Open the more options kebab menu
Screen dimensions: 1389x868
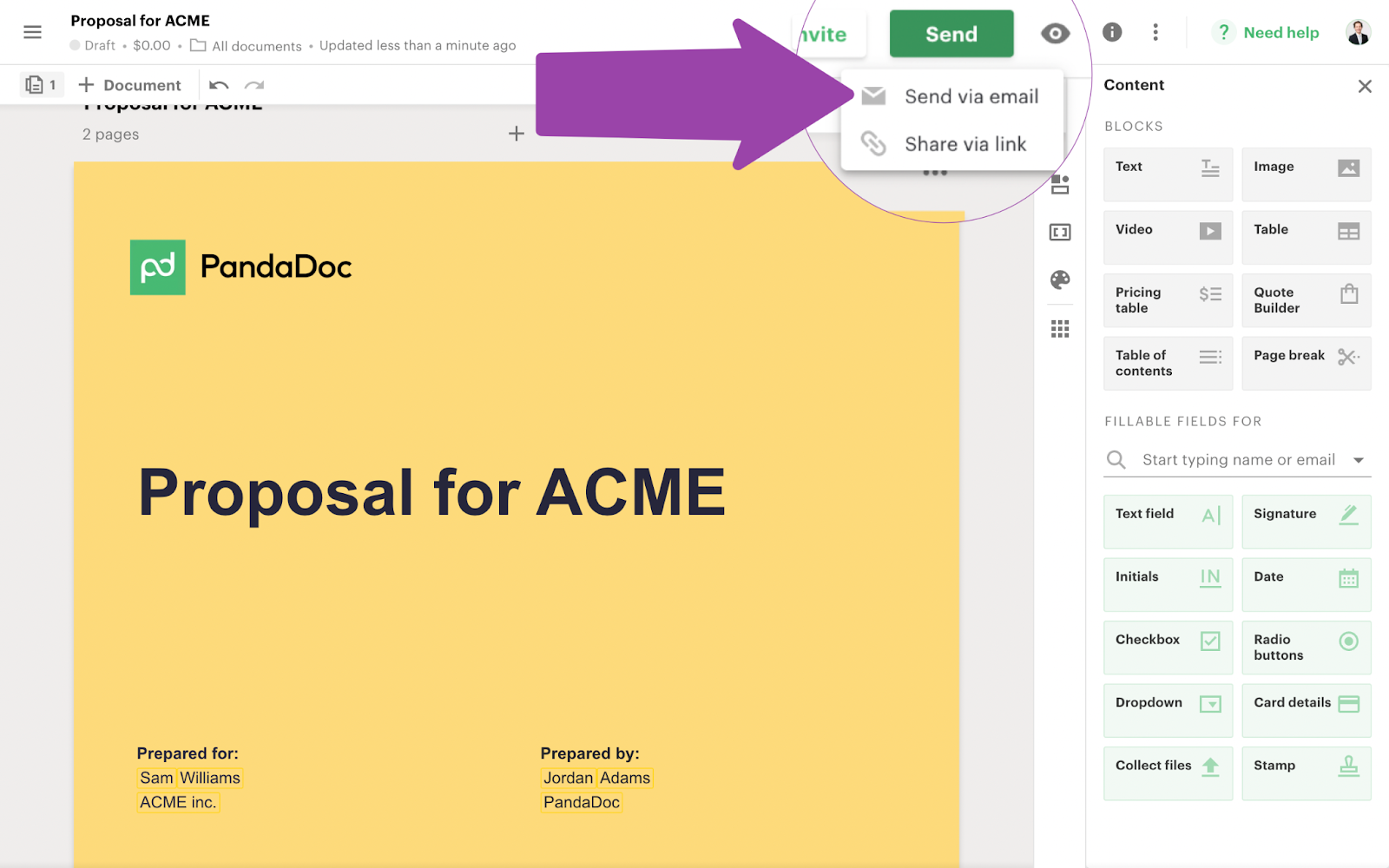click(1155, 32)
